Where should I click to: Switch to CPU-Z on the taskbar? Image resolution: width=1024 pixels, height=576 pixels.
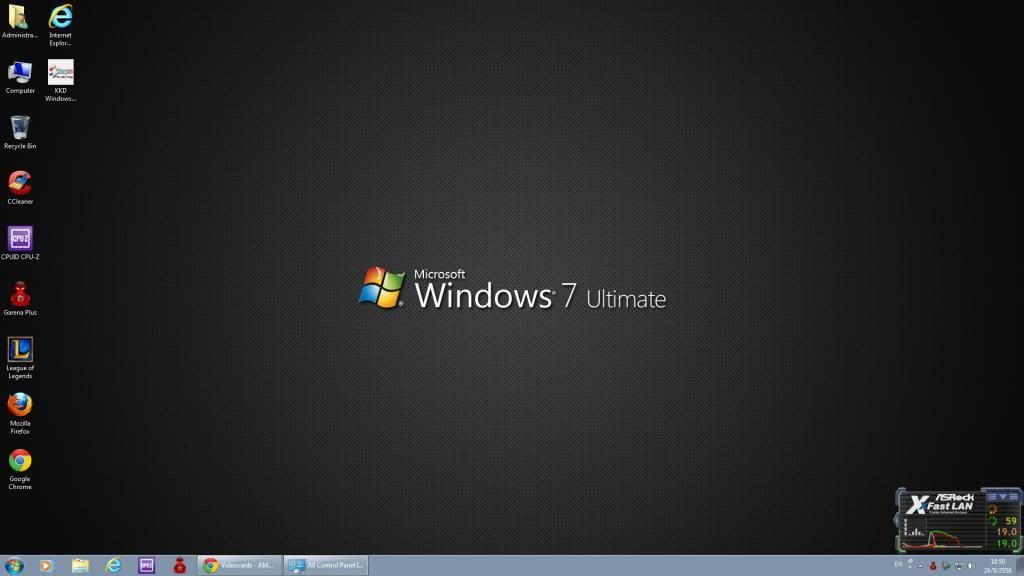point(146,566)
